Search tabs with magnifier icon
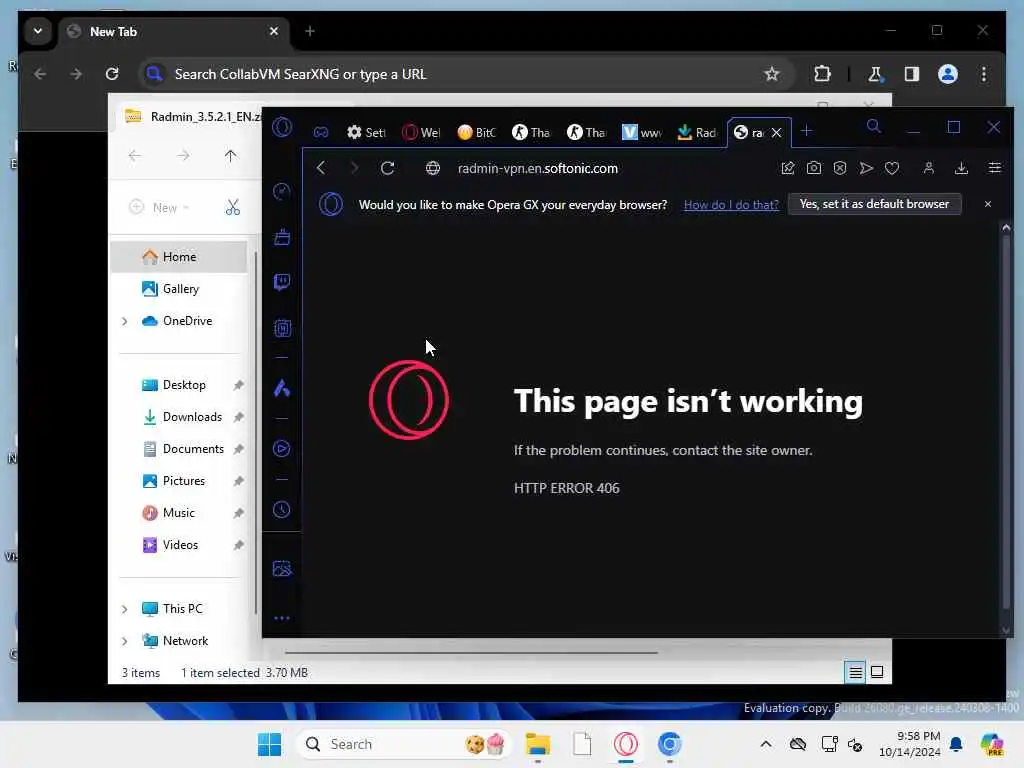The image size is (1024, 768). click(x=874, y=126)
